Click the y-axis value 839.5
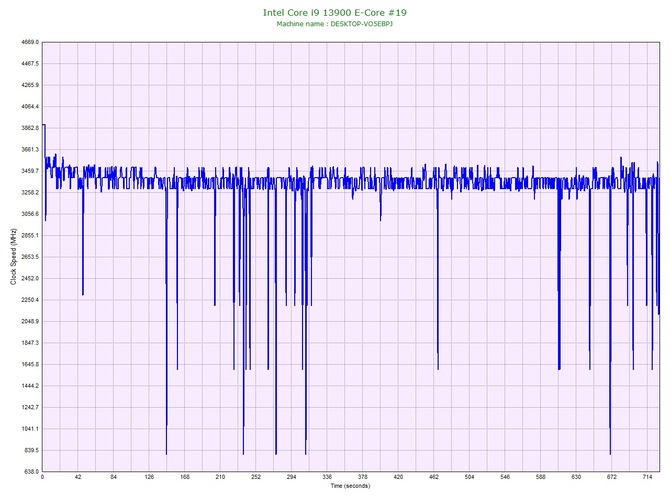 tap(31, 450)
